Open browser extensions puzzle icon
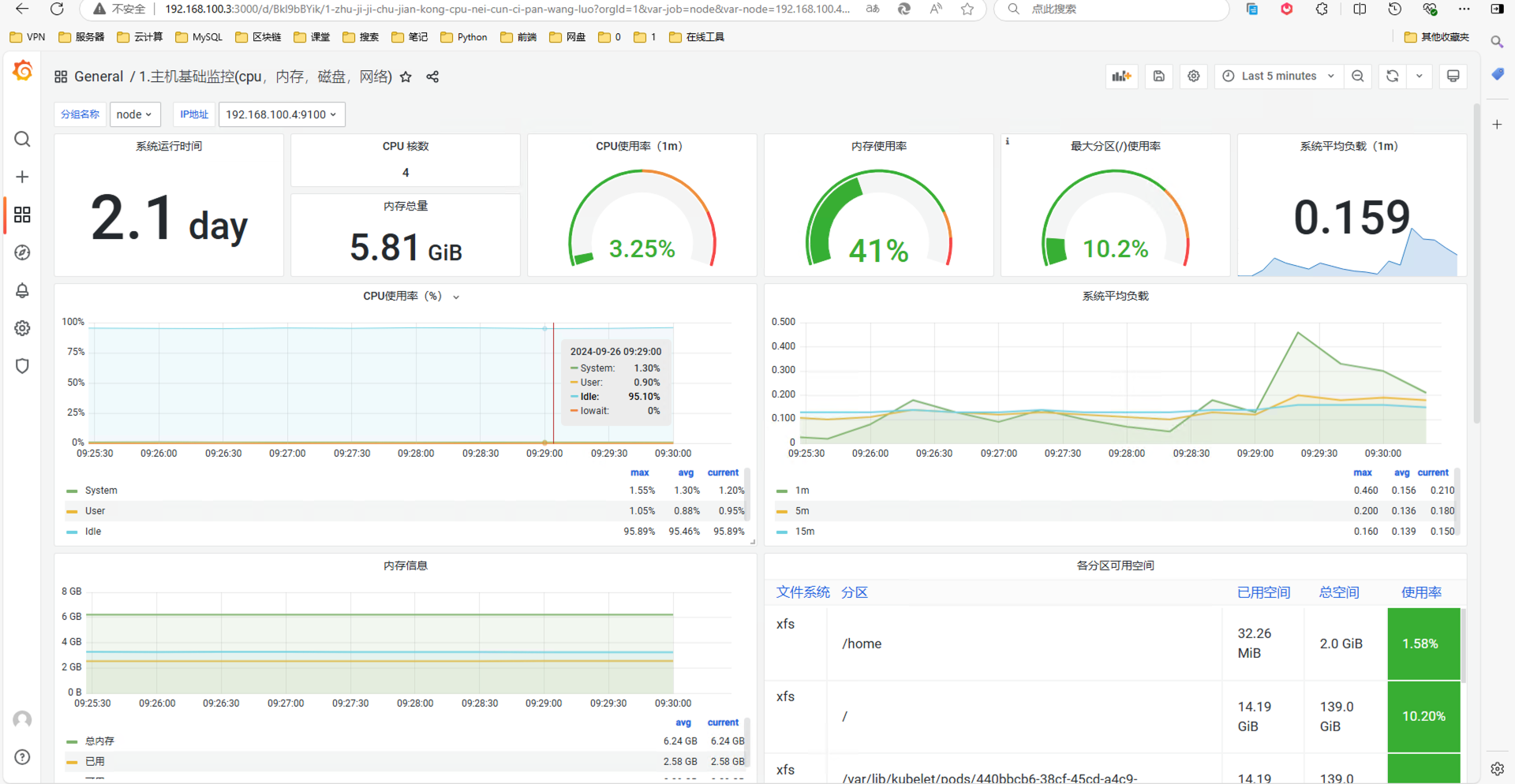The height and width of the screenshot is (784, 1515). (1322, 9)
